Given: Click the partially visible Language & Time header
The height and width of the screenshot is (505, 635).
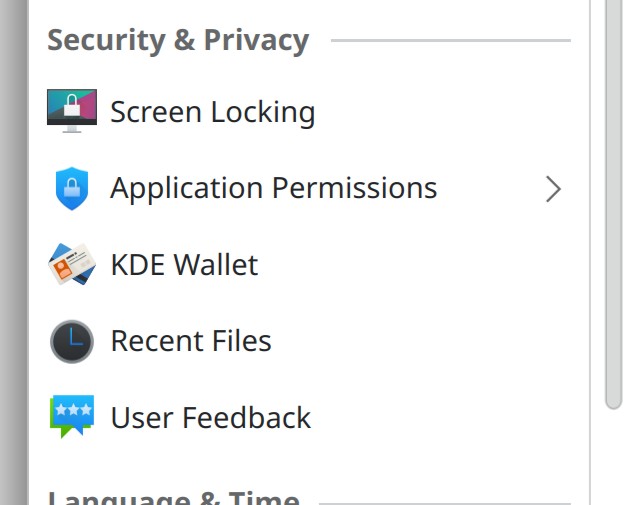Looking at the screenshot, I should click(173, 497).
